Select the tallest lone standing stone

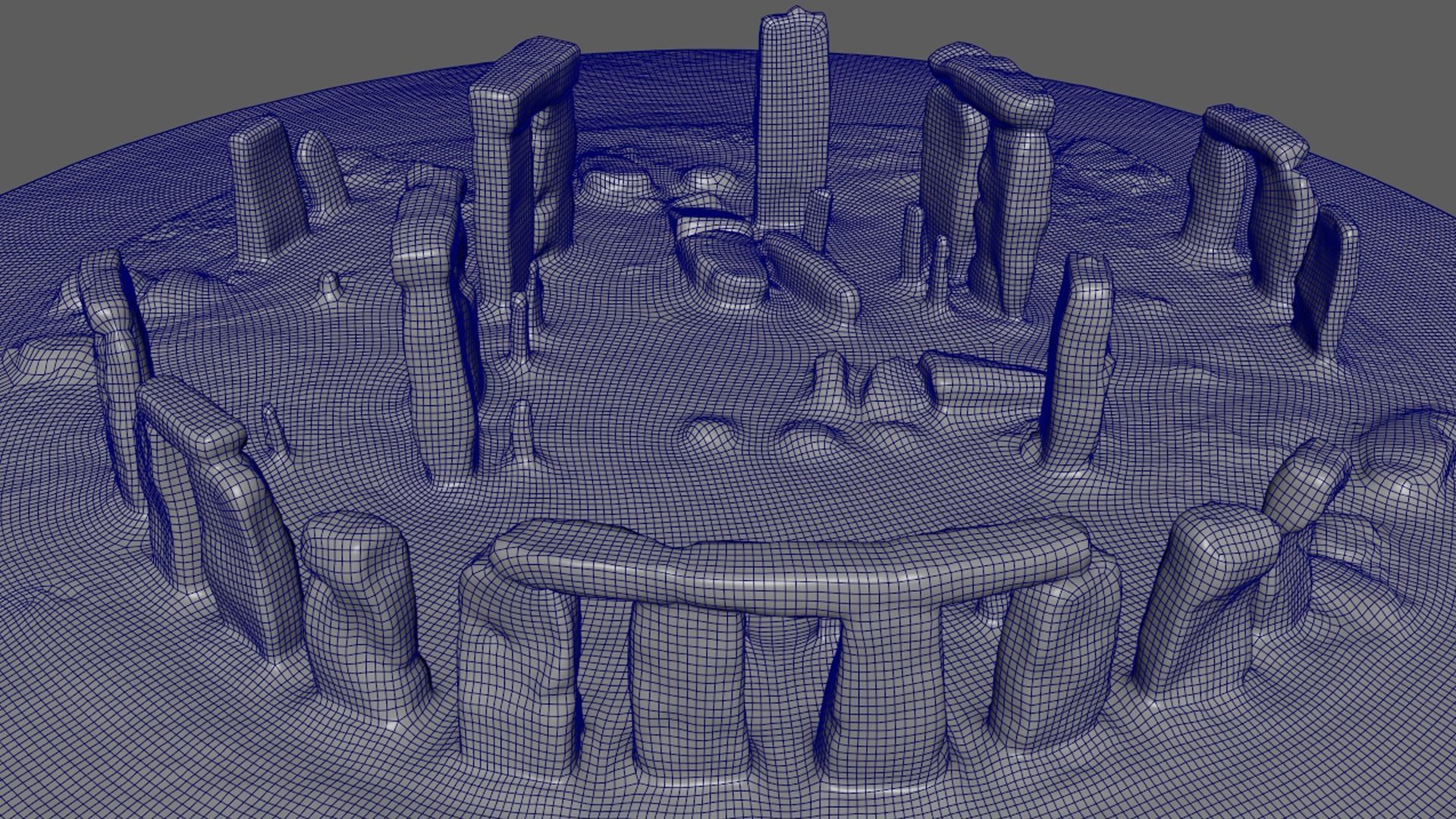(x=793, y=121)
